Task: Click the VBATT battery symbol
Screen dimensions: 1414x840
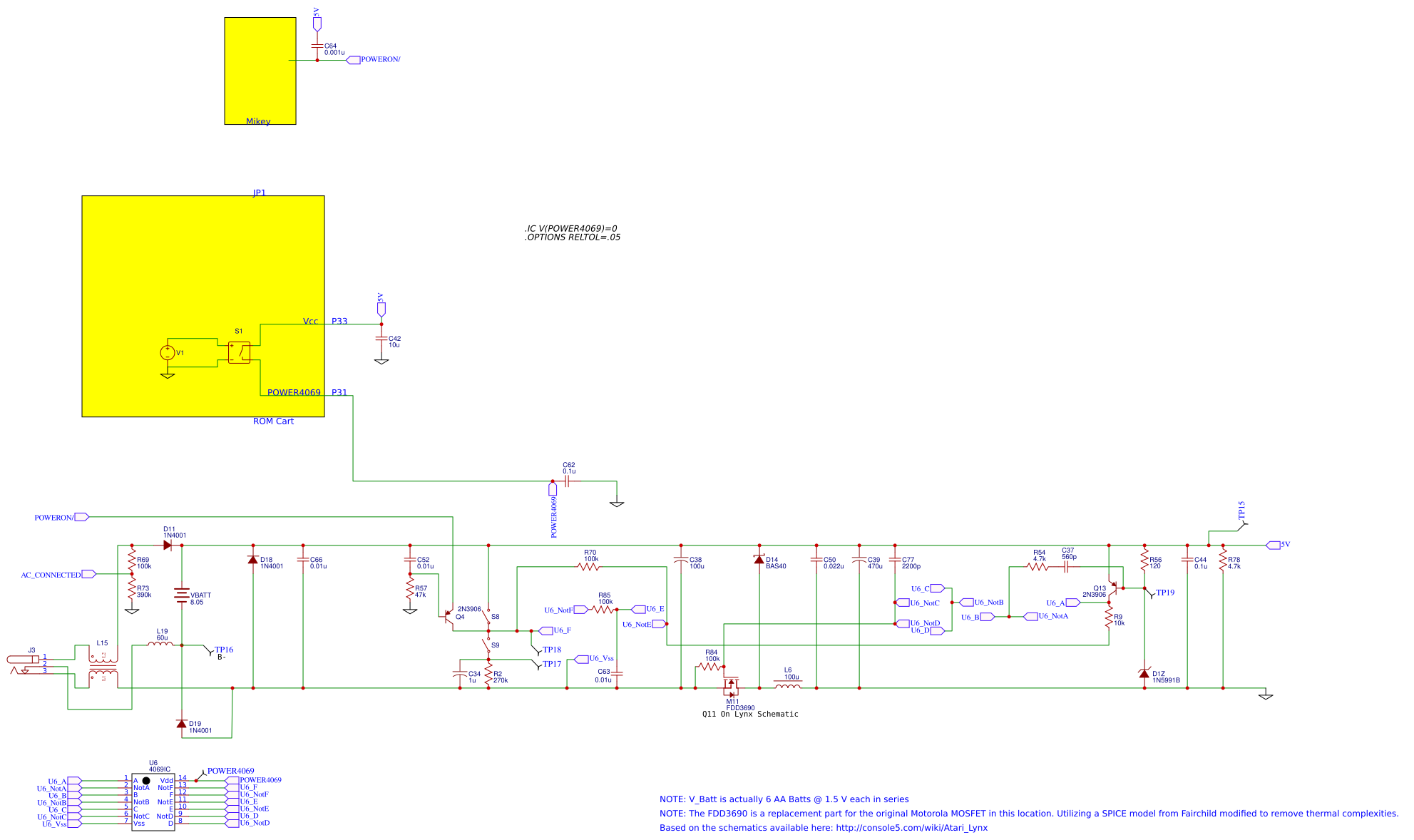Action: (182, 595)
